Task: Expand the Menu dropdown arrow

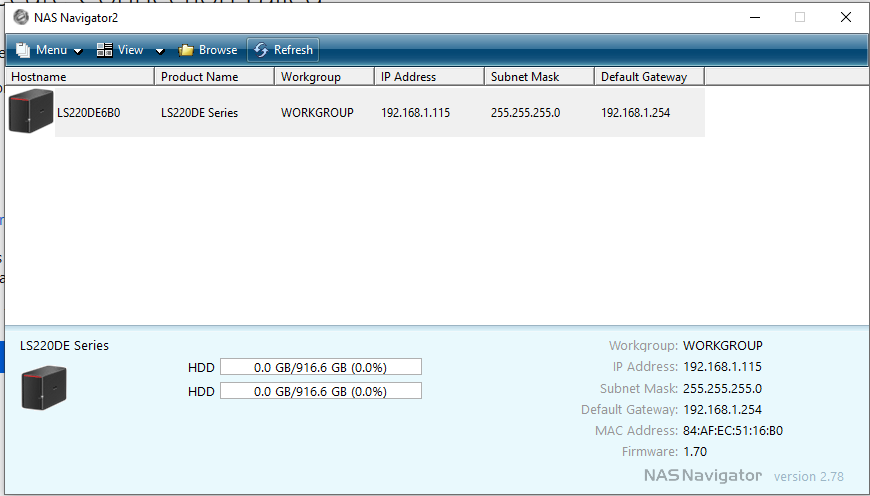Action: pyautogui.click(x=78, y=51)
